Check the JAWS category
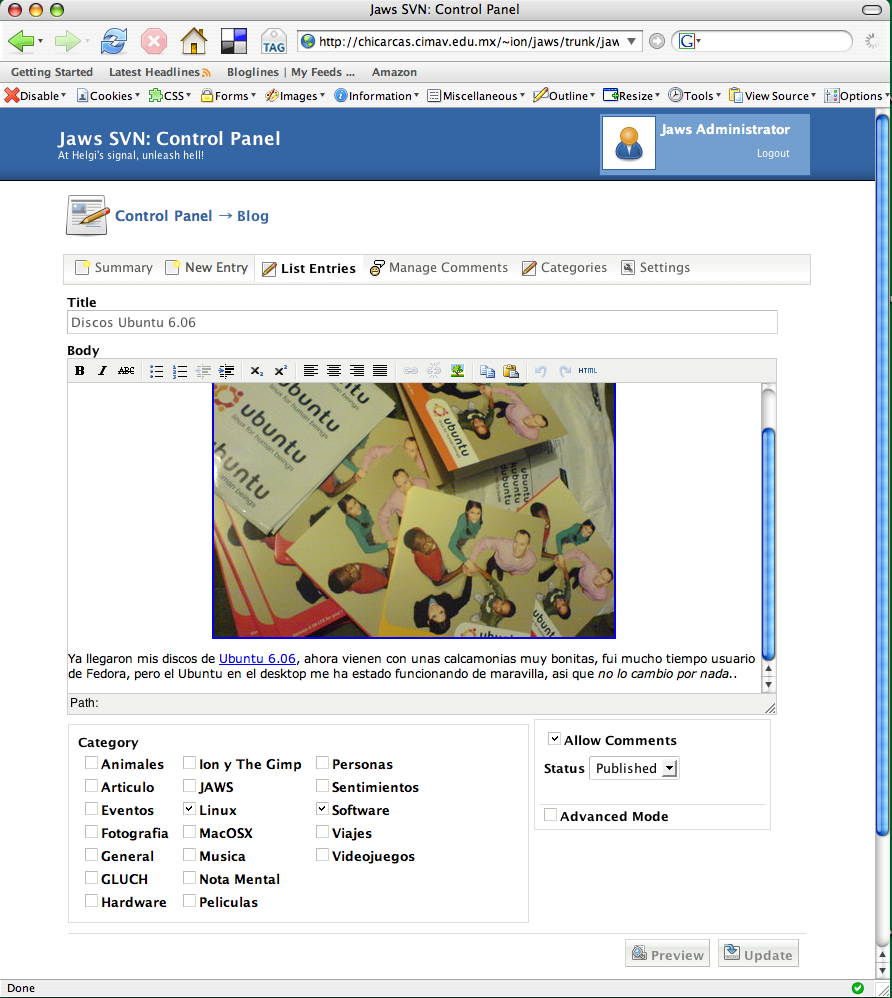The image size is (892, 998). pos(189,785)
